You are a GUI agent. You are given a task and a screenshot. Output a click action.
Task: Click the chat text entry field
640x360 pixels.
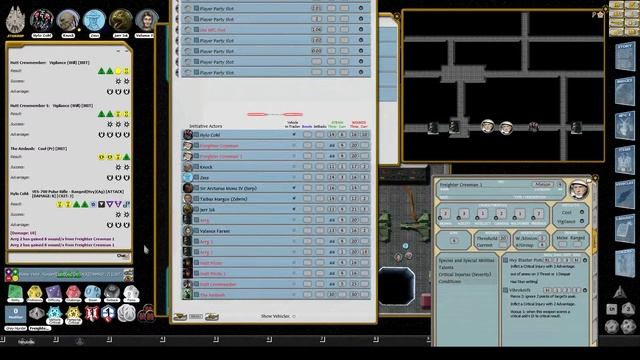(61, 257)
